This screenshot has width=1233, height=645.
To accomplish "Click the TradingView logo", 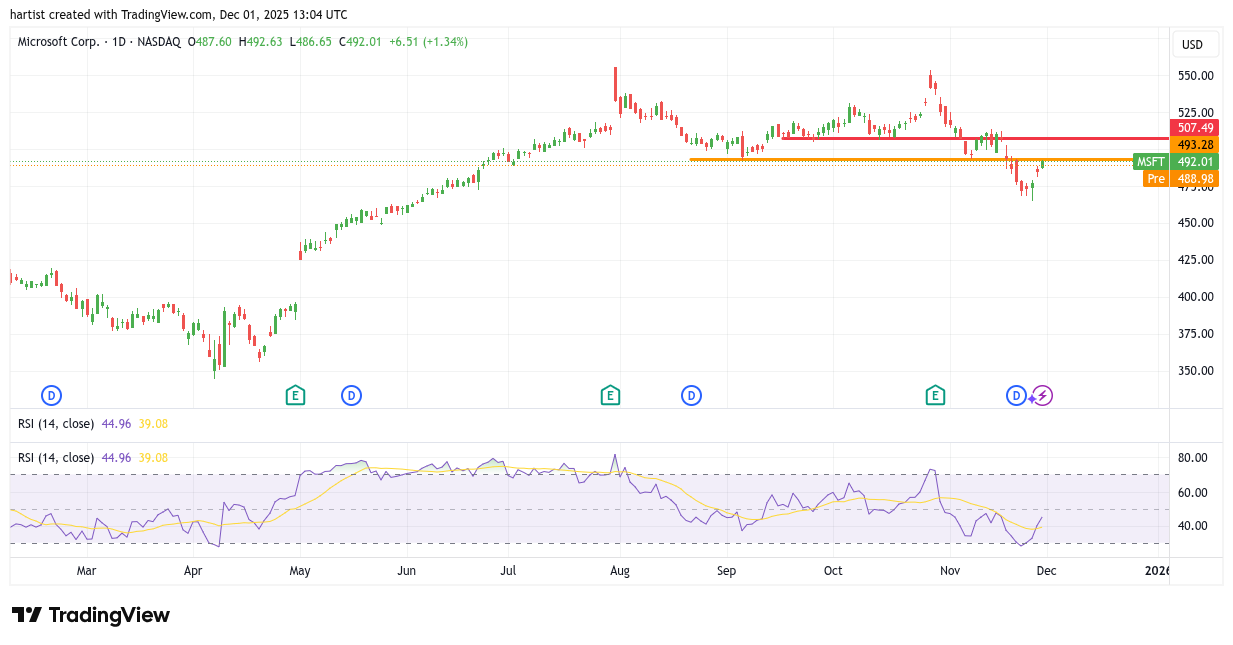I will 90,615.
